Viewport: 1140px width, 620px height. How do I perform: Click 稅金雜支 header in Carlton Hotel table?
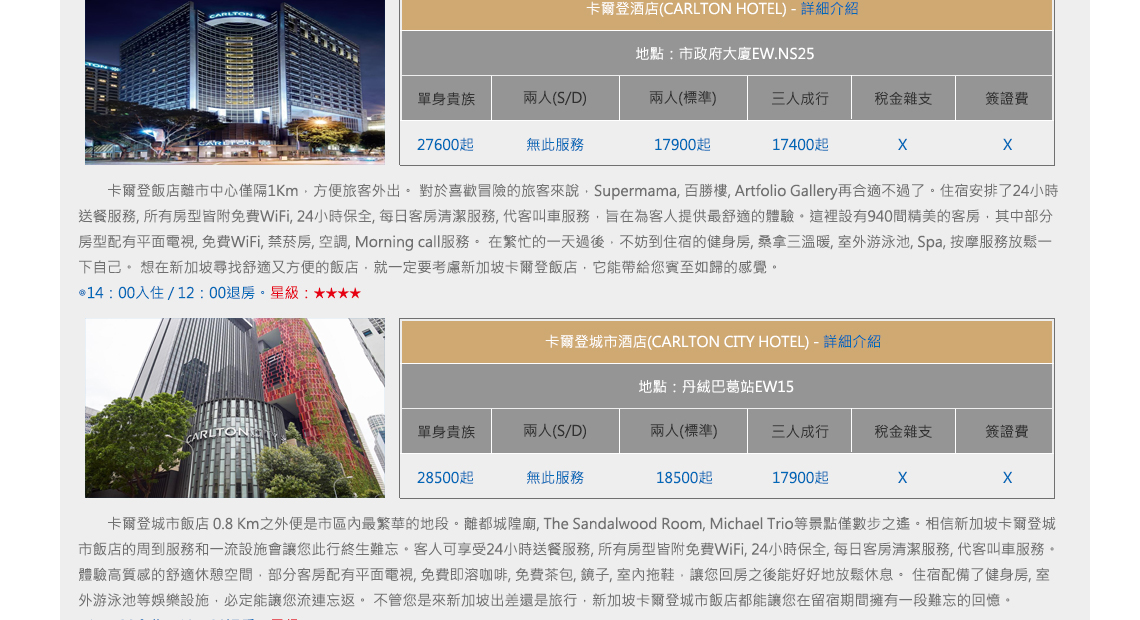(903, 98)
